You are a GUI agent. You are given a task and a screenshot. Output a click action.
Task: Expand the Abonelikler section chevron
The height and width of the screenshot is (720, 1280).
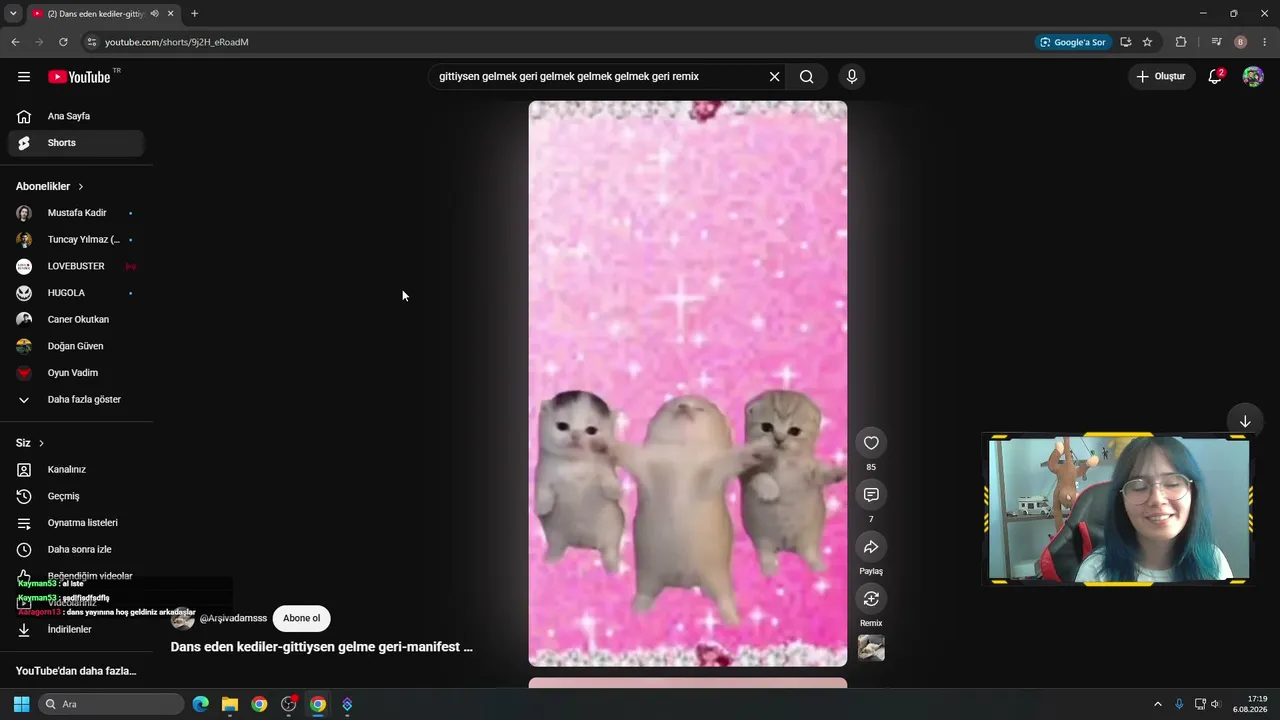(x=81, y=187)
